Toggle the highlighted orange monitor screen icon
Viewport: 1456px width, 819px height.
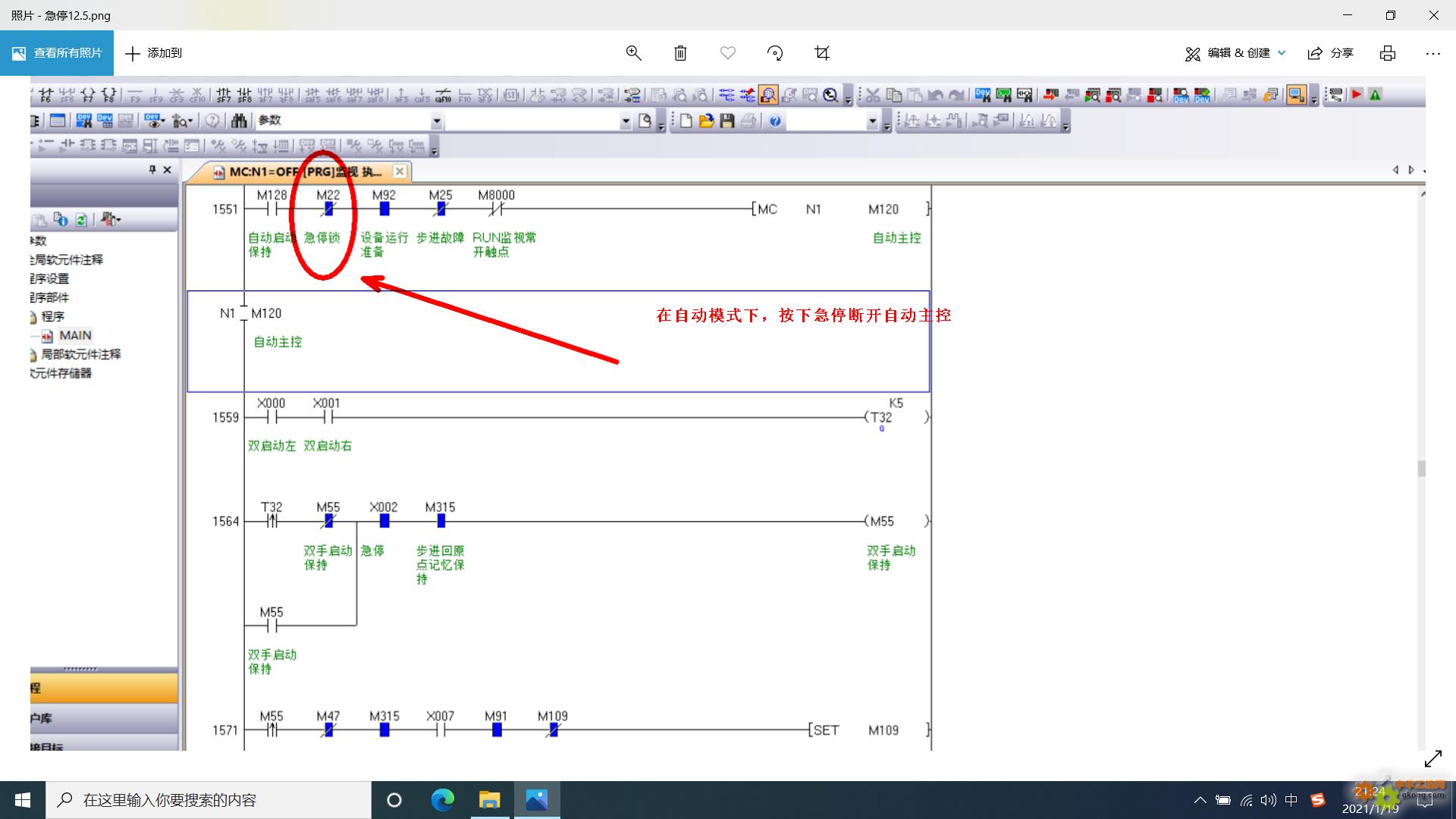[1296, 95]
